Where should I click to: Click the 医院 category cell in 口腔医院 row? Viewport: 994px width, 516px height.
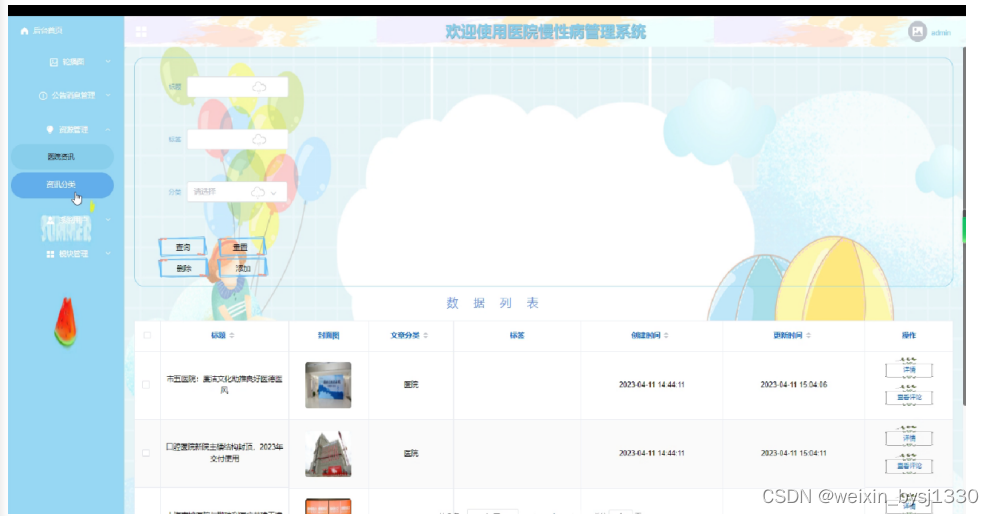point(411,453)
